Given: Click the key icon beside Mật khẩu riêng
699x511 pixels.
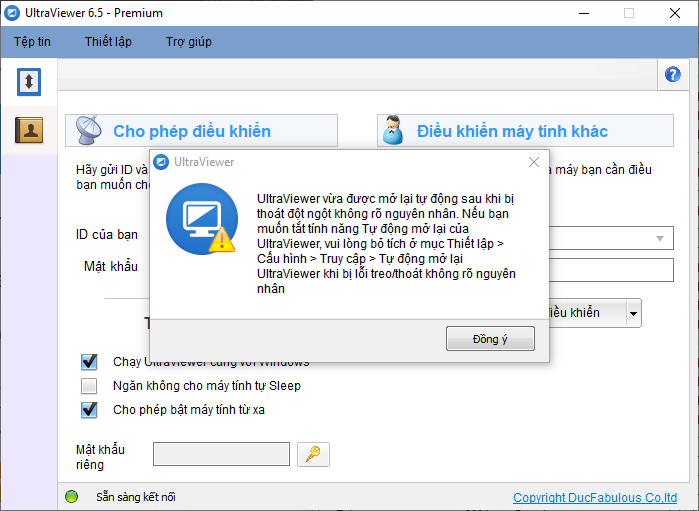Looking at the screenshot, I should 313,454.
